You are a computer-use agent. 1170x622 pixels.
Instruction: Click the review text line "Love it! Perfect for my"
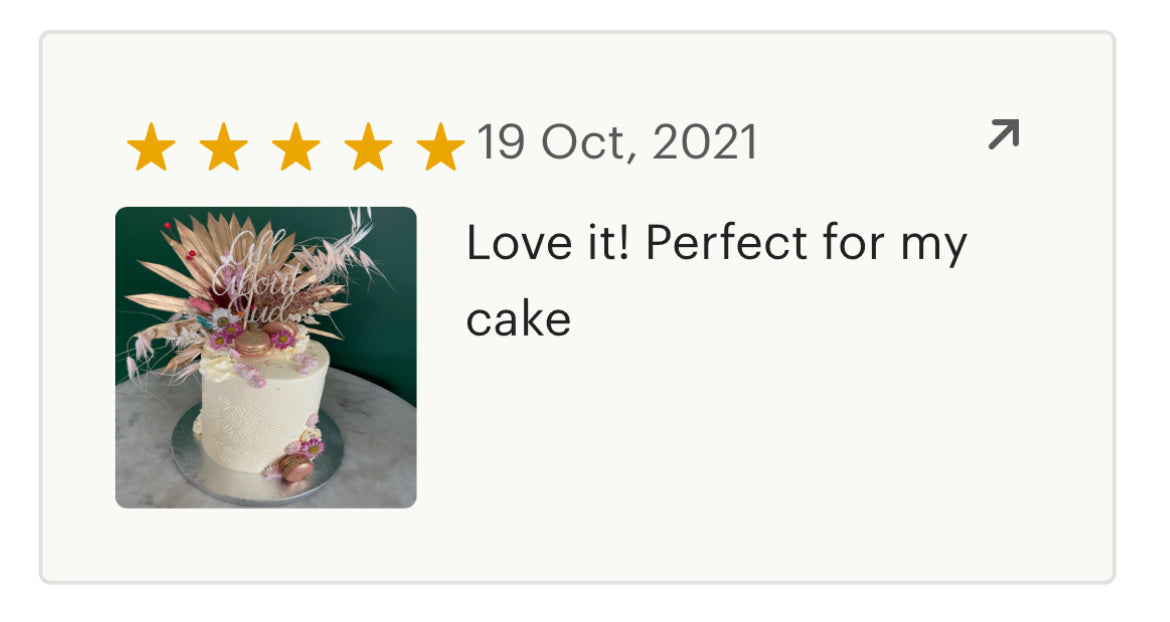click(x=716, y=244)
